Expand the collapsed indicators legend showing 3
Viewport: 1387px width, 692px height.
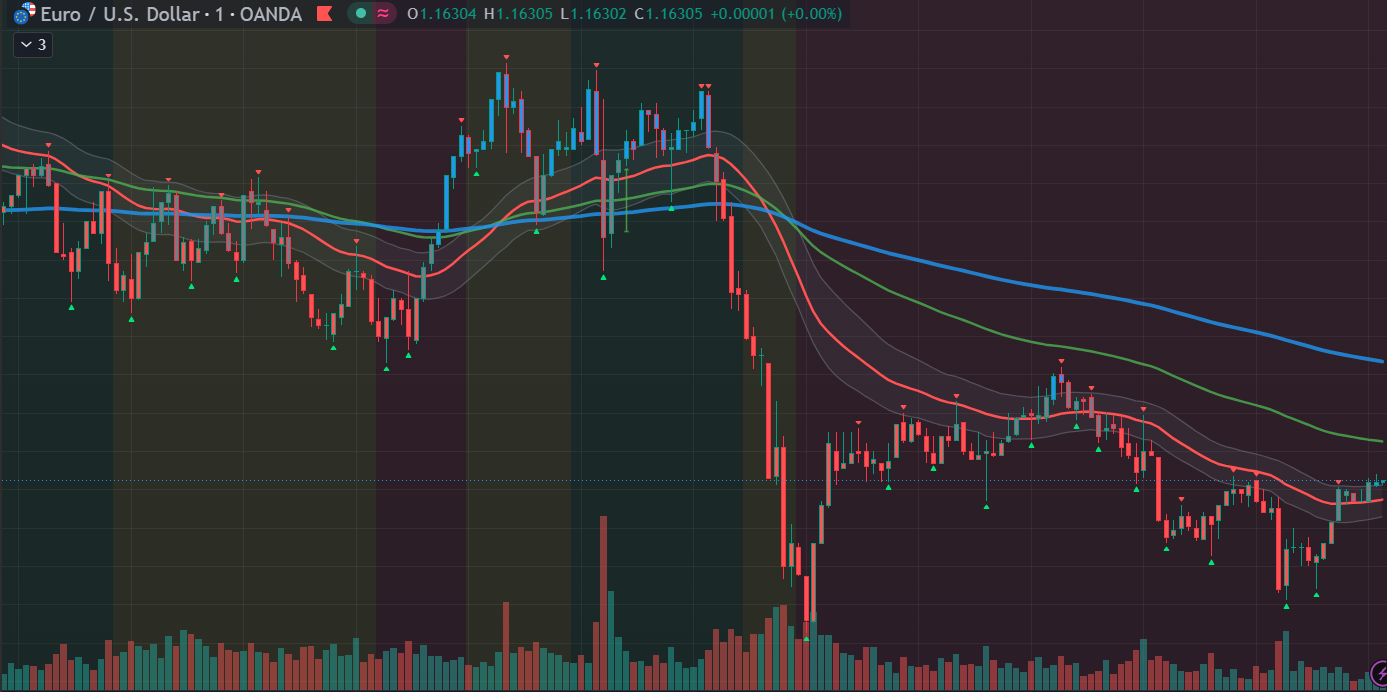(x=32, y=44)
